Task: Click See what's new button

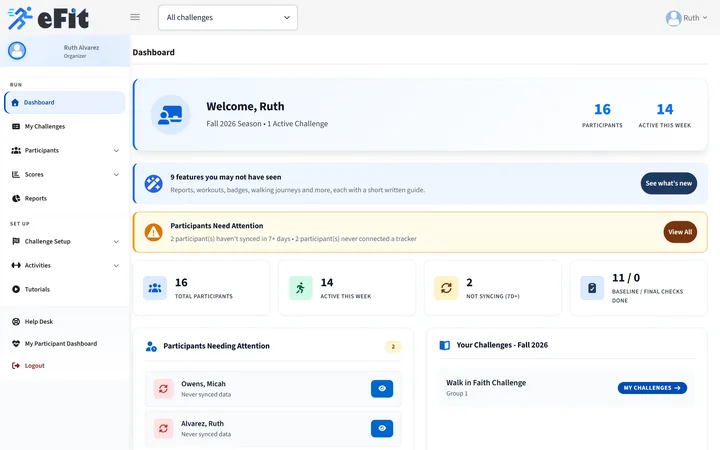Action: pyautogui.click(x=669, y=183)
